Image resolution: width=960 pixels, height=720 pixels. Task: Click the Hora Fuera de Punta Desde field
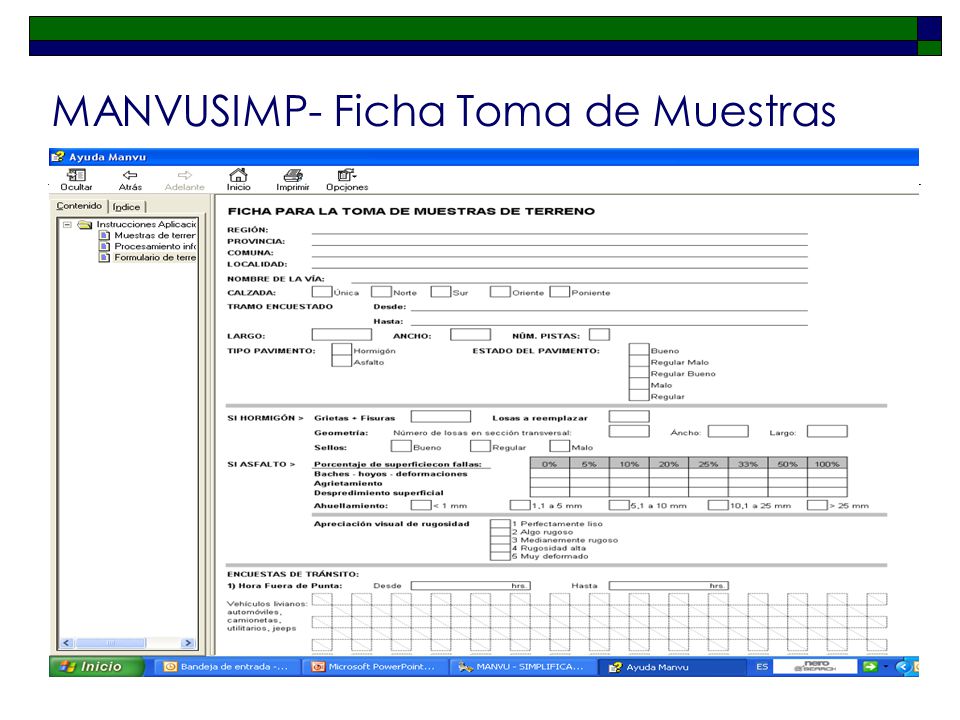tap(470, 585)
